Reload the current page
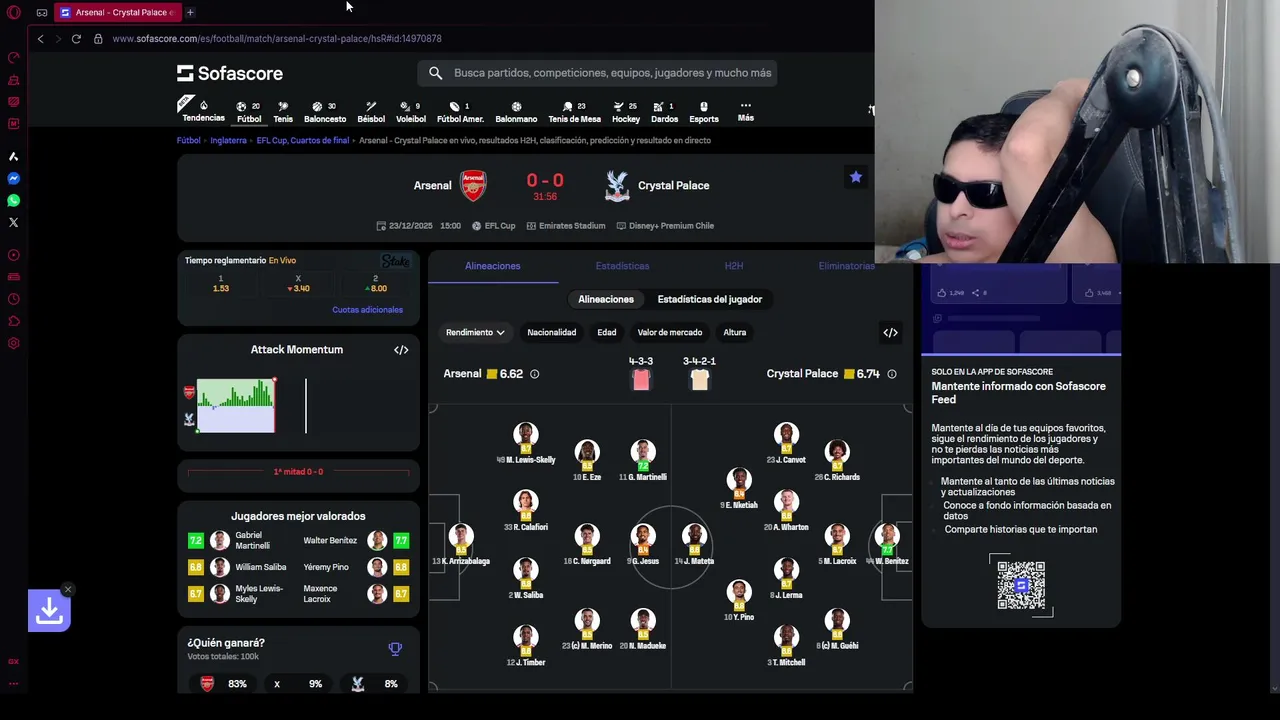 pos(76,38)
